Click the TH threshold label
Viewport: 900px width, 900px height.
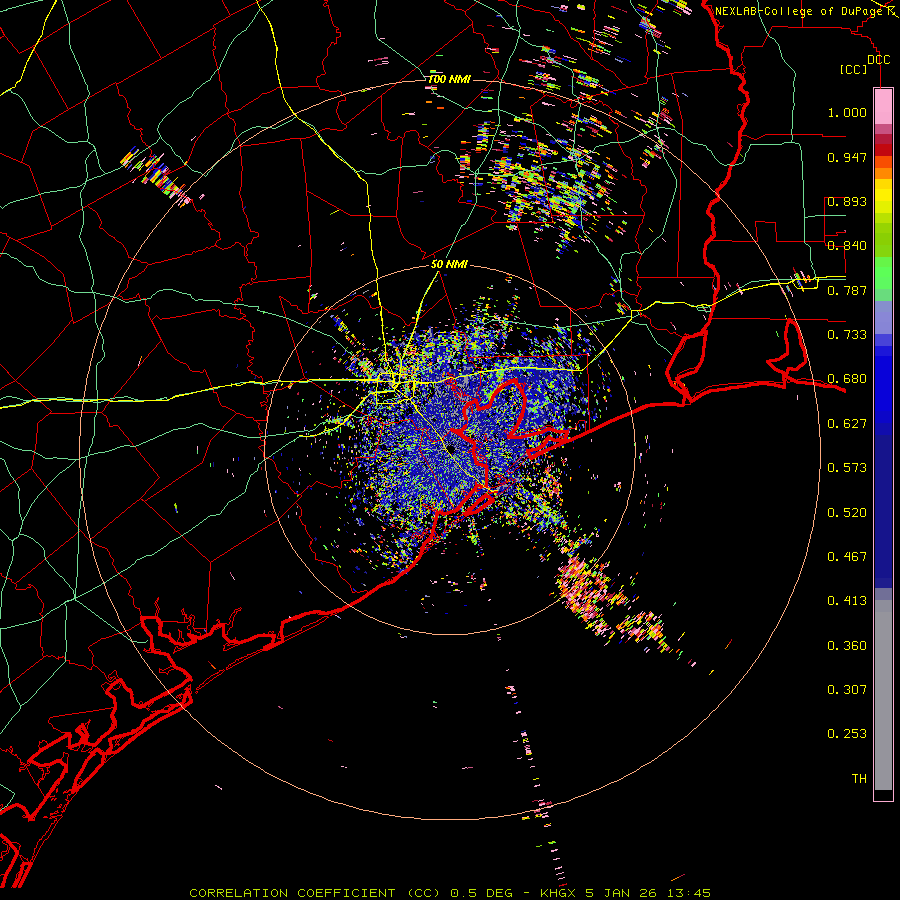[x=859, y=779]
